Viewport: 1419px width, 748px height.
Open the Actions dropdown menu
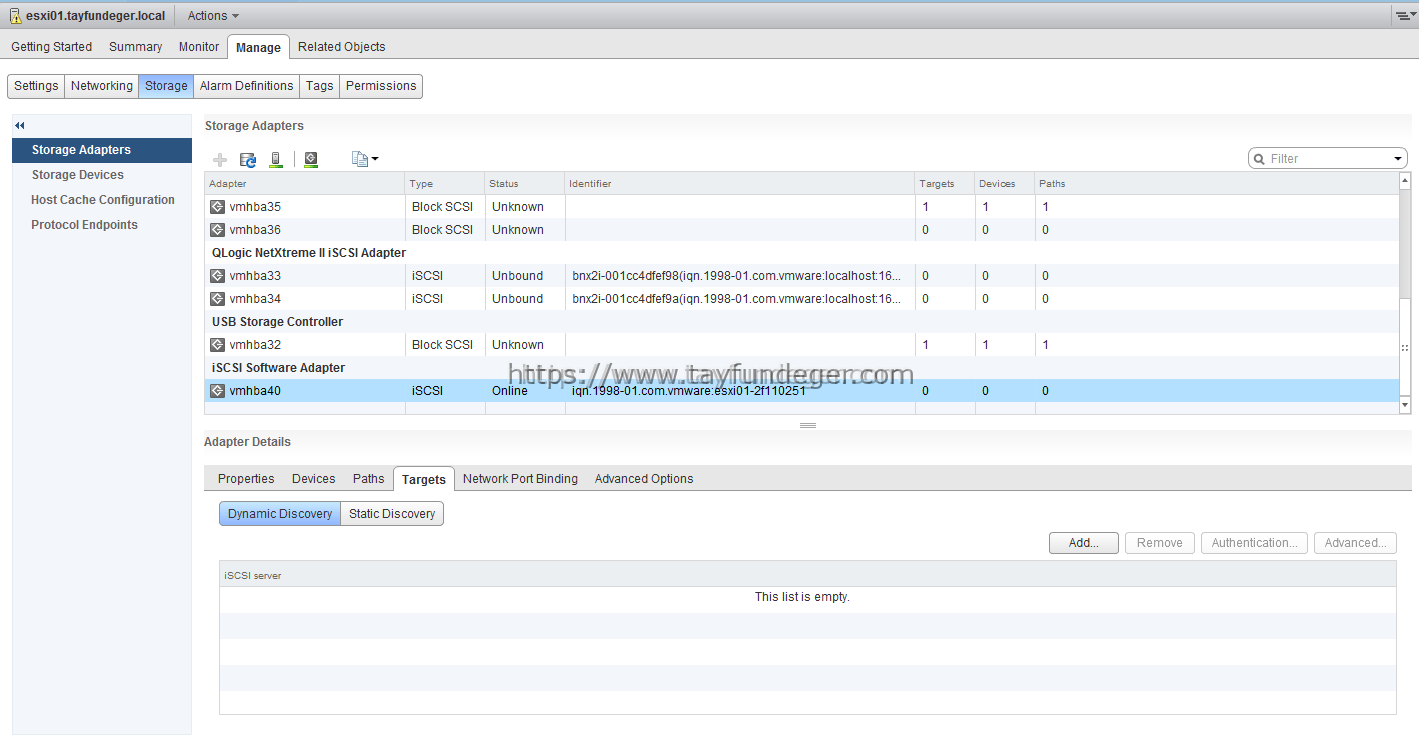(x=213, y=16)
